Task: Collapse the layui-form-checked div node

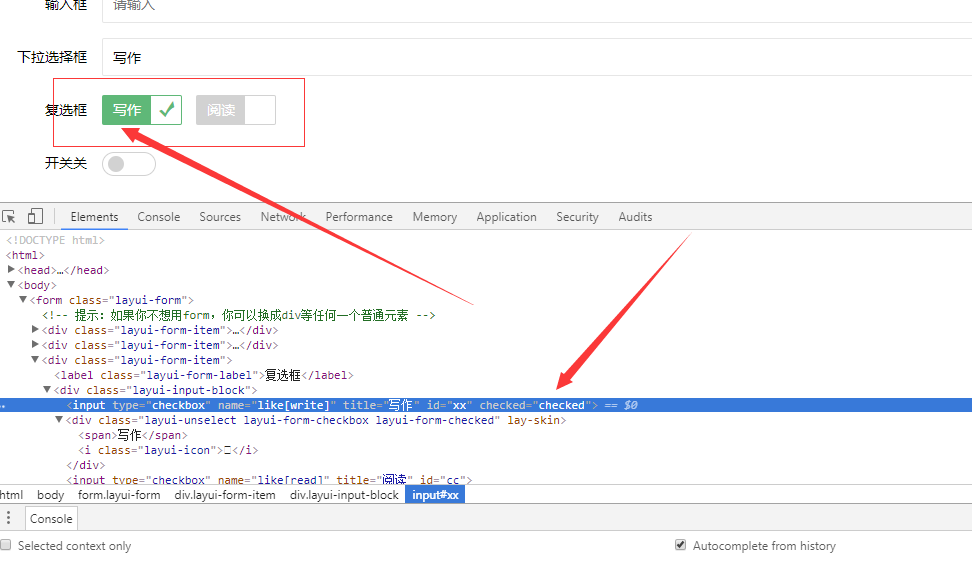Action: 60,420
